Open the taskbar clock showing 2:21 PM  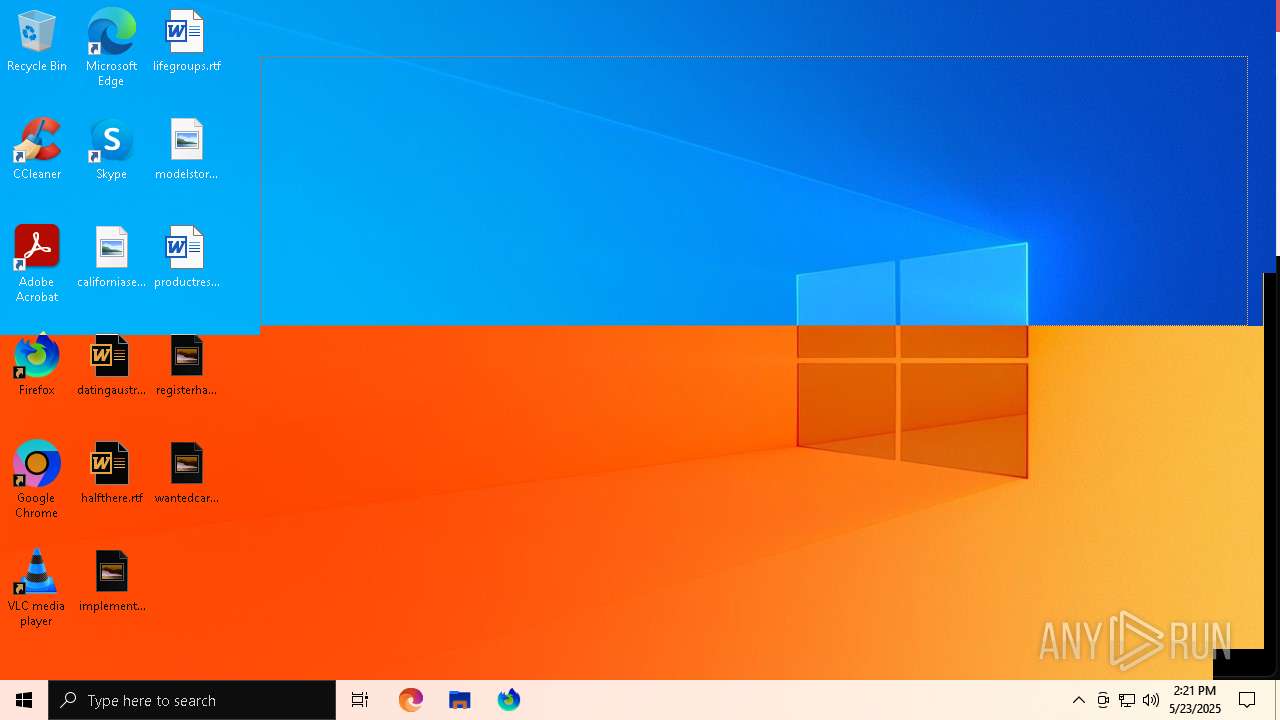tap(1195, 700)
